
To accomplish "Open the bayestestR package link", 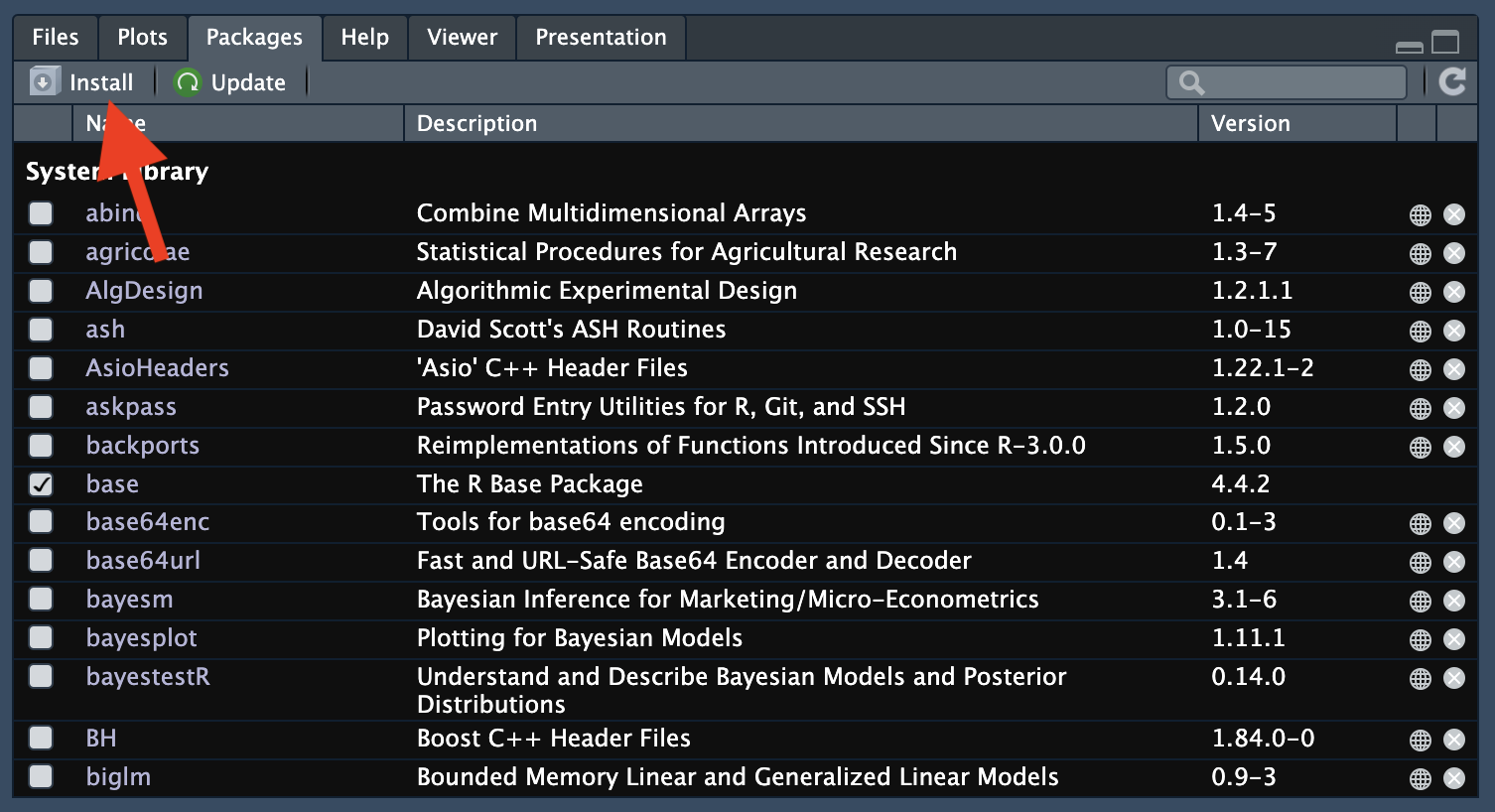I will pos(148,677).
